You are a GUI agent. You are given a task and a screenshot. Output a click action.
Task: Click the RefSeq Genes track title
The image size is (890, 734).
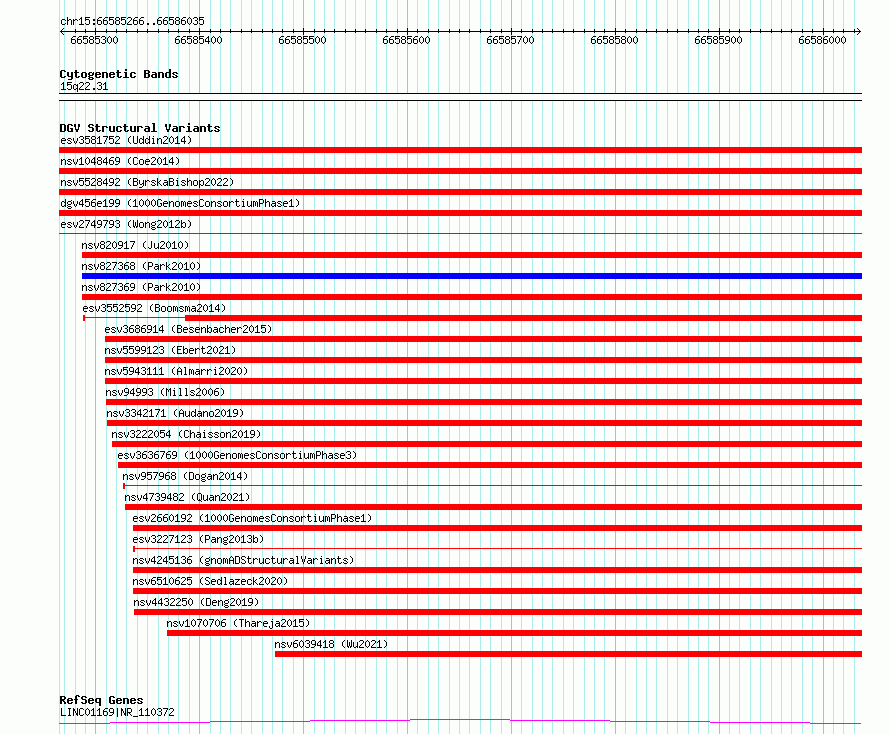point(101,700)
